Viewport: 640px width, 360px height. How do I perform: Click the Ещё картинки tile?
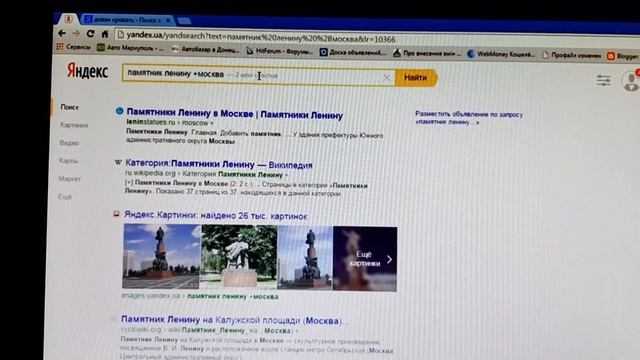coord(365,259)
